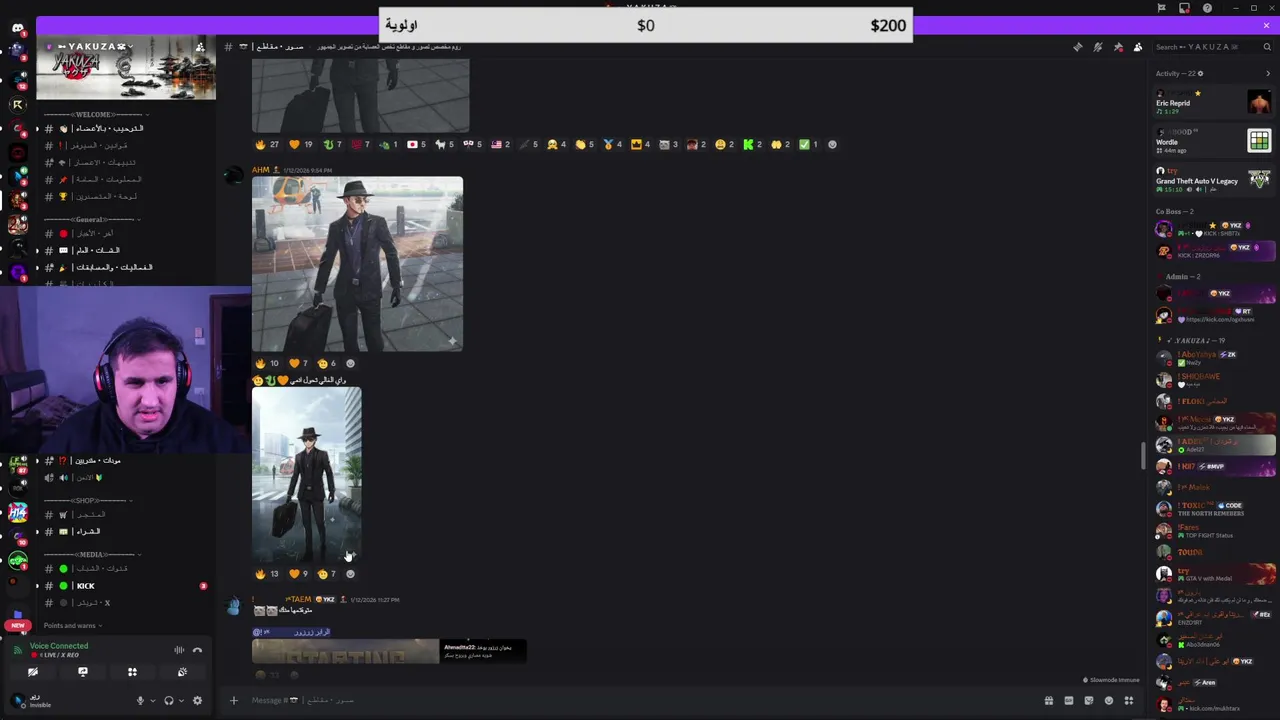Open the sticker picker
This screenshot has height=720, width=1280.
[x=1089, y=700]
